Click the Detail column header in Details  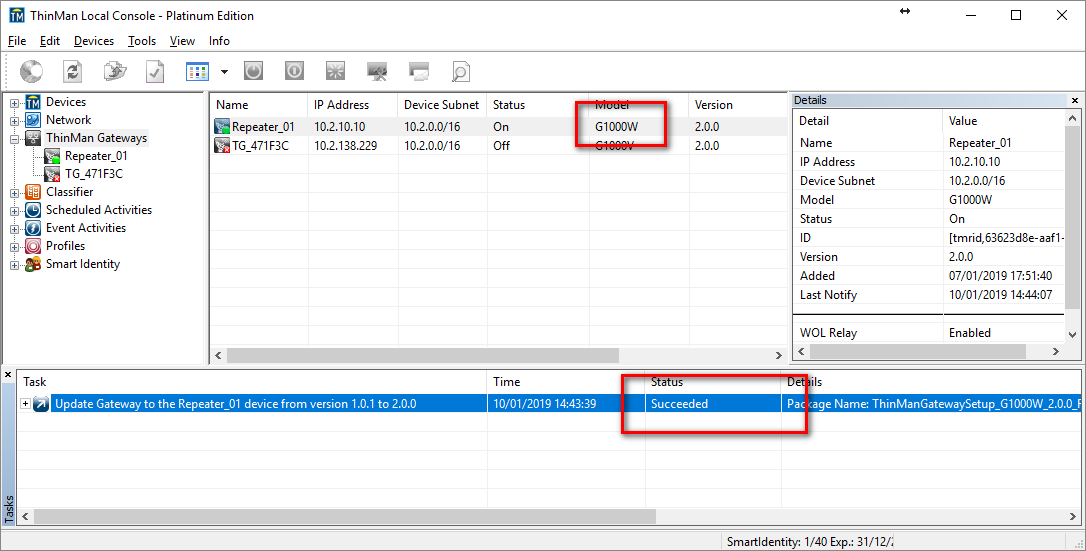point(869,120)
